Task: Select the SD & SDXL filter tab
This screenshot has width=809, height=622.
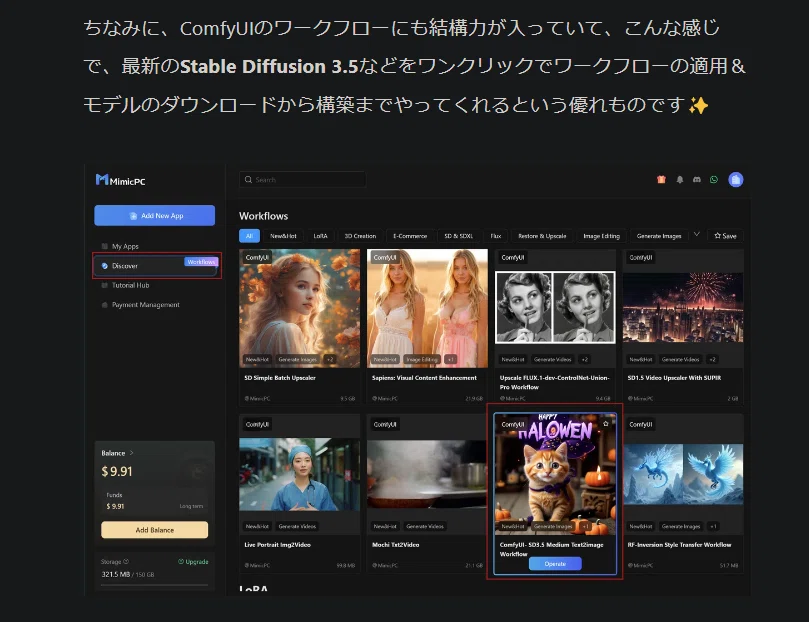Action: coord(459,236)
